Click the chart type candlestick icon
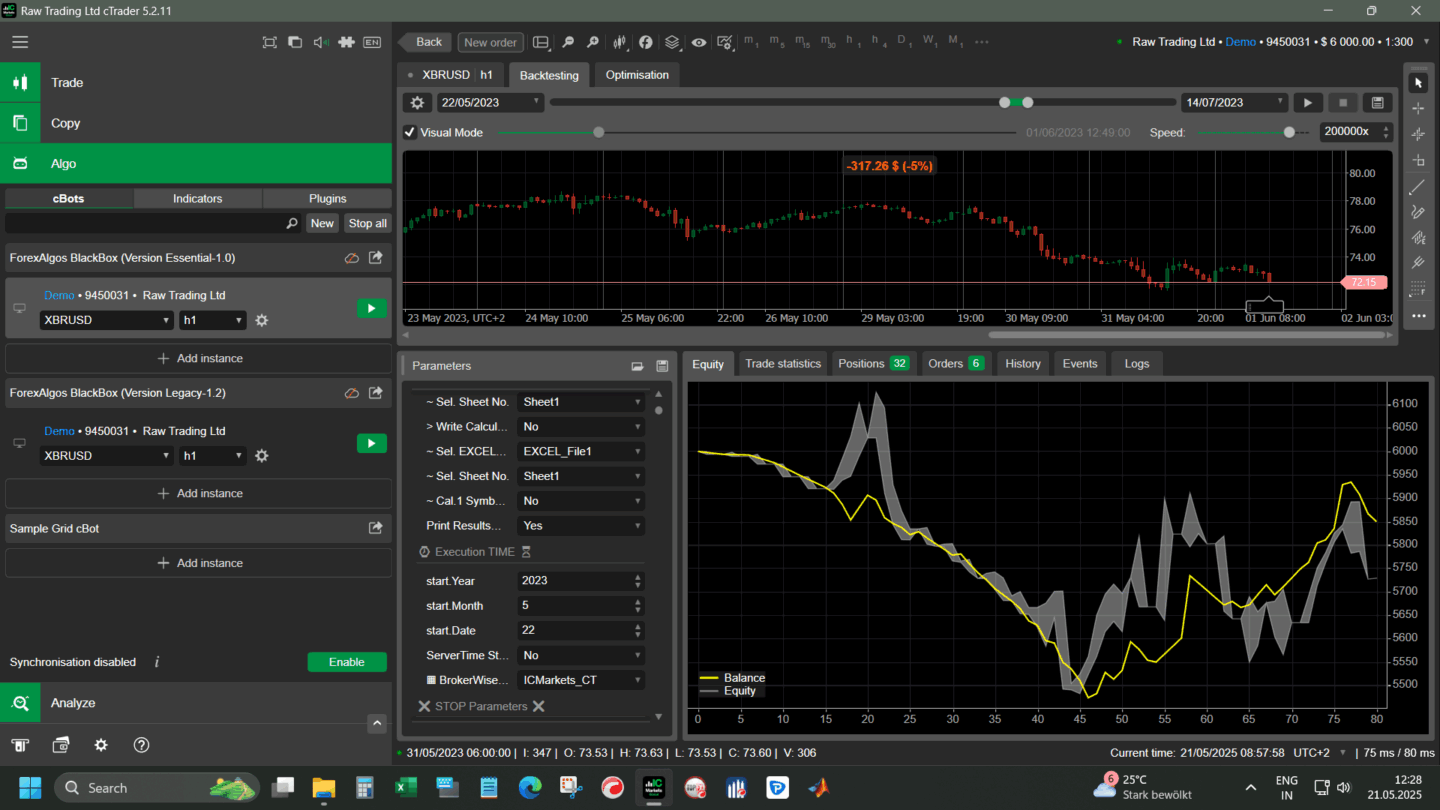 pyautogui.click(x=620, y=42)
